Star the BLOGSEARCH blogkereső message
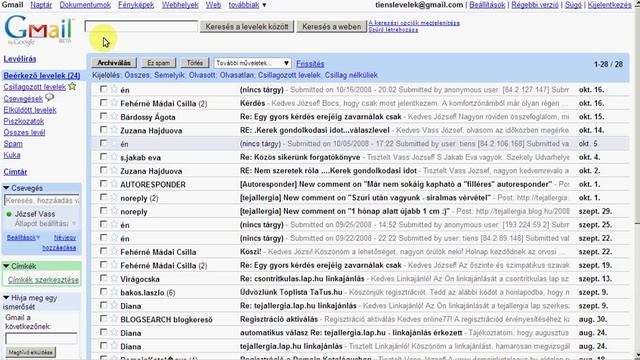 (x=114, y=319)
